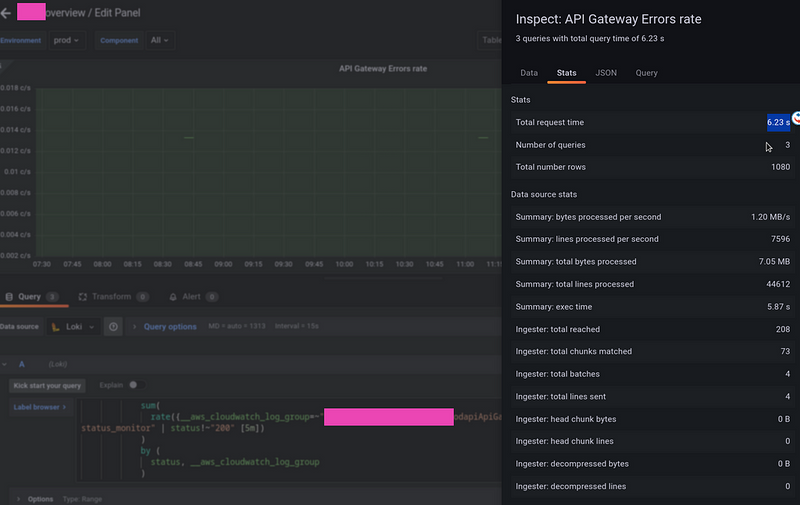Open the JSON tab in inspector

[x=606, y=73]
